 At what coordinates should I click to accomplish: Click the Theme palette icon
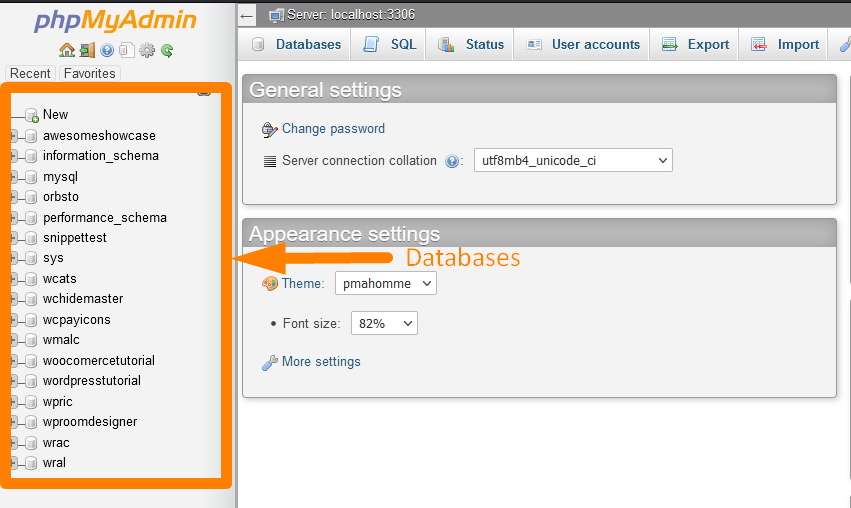269,283
